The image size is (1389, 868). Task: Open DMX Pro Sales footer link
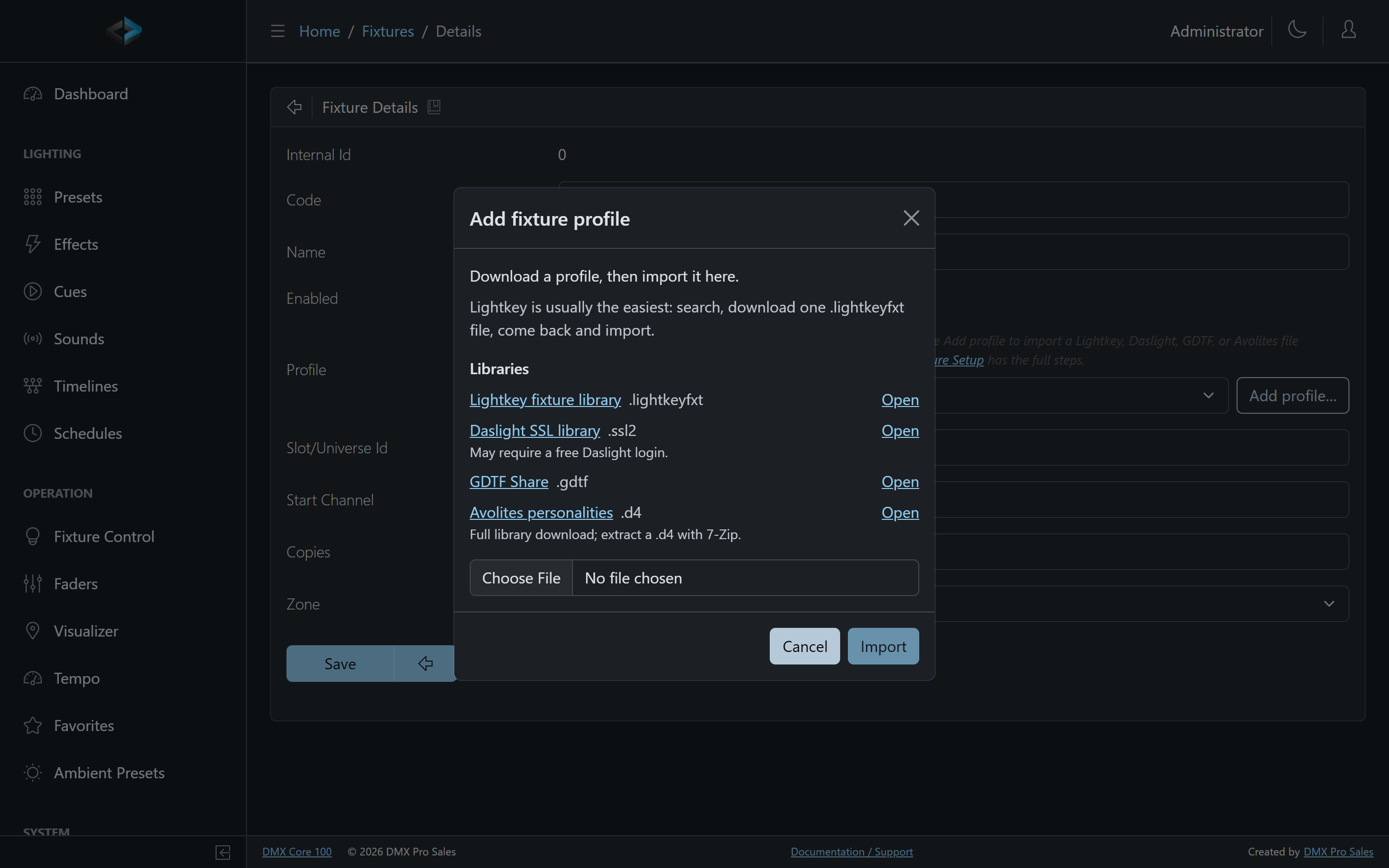coord(1338,852)
